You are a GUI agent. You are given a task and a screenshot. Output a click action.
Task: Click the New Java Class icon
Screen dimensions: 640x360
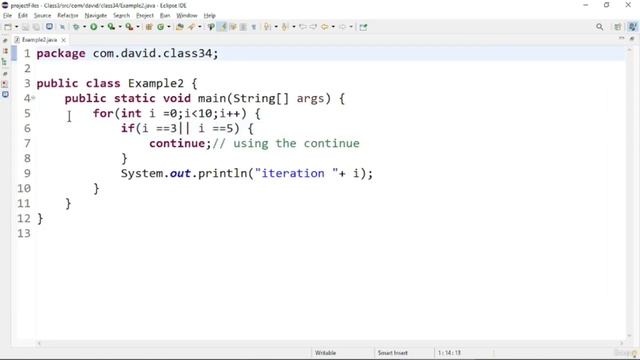click(160, 27)
